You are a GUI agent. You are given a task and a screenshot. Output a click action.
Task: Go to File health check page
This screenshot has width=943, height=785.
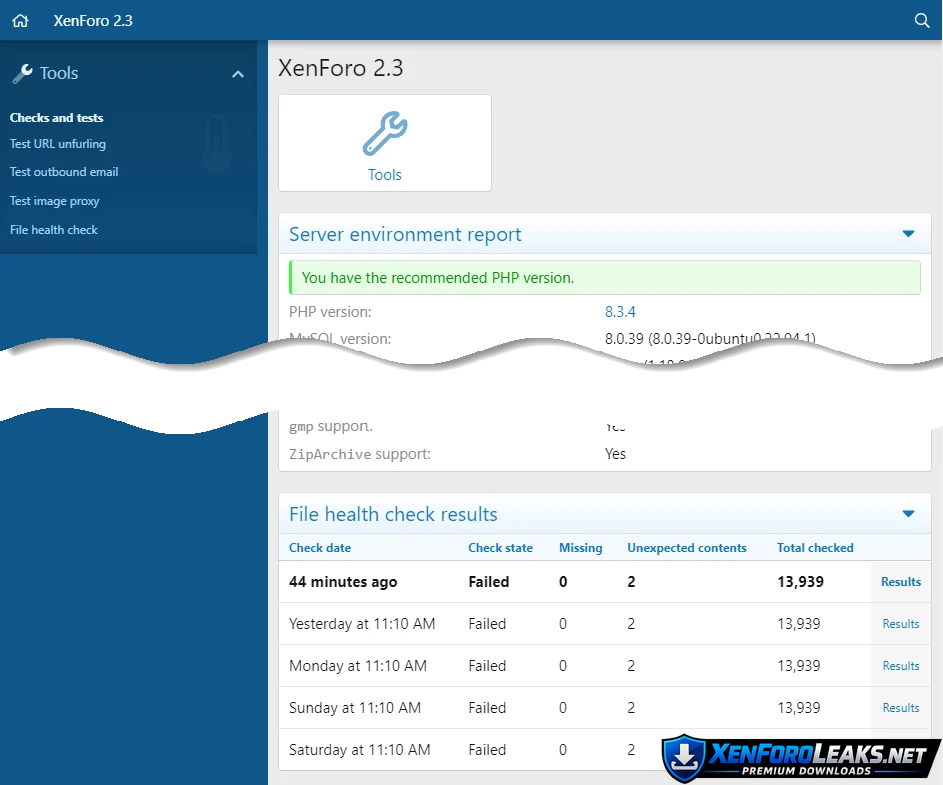point(54,230)
